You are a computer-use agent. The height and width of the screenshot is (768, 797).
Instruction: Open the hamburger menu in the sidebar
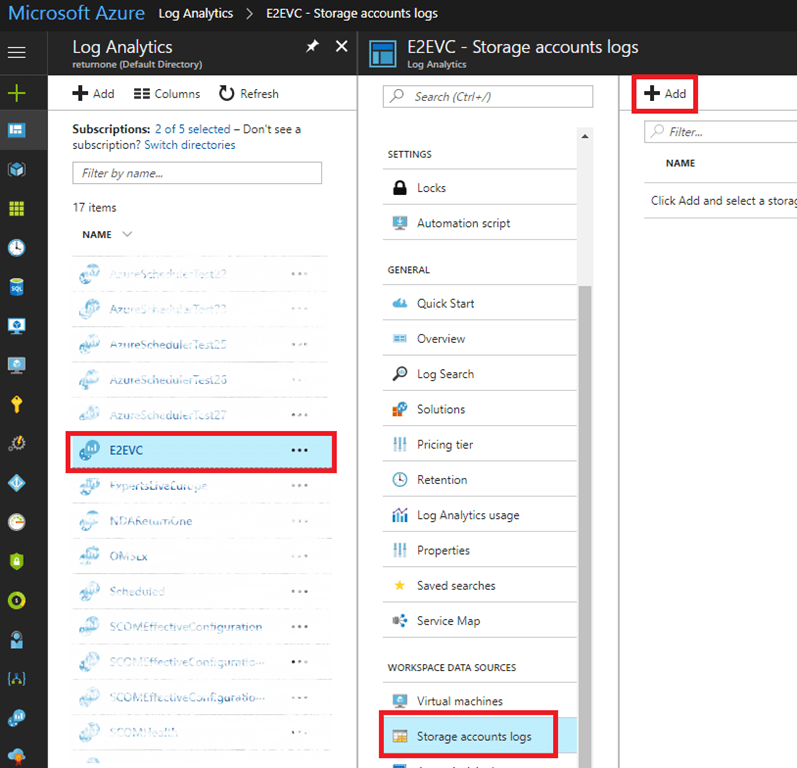[17, 52]
